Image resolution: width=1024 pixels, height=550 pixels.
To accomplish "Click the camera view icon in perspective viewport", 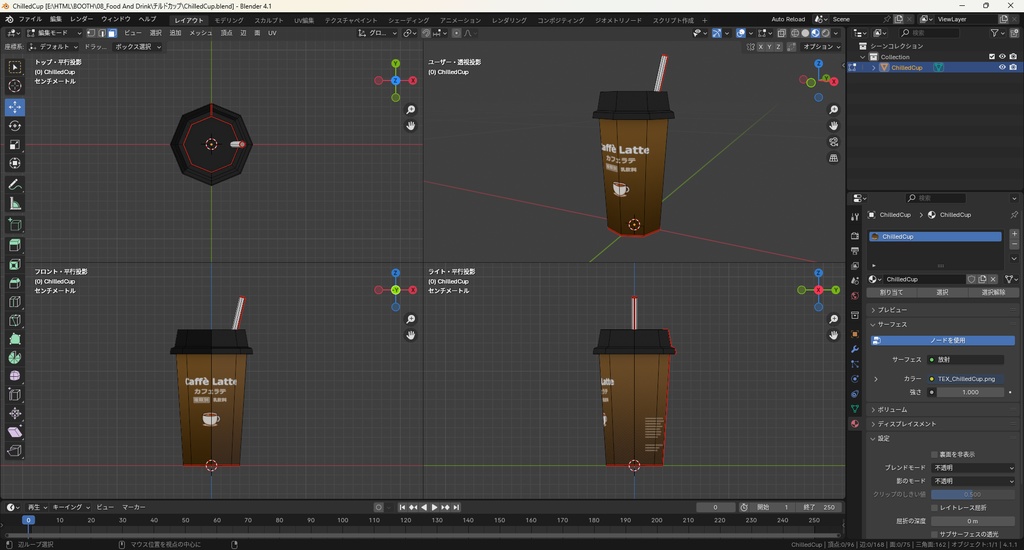I will [834, 142].
